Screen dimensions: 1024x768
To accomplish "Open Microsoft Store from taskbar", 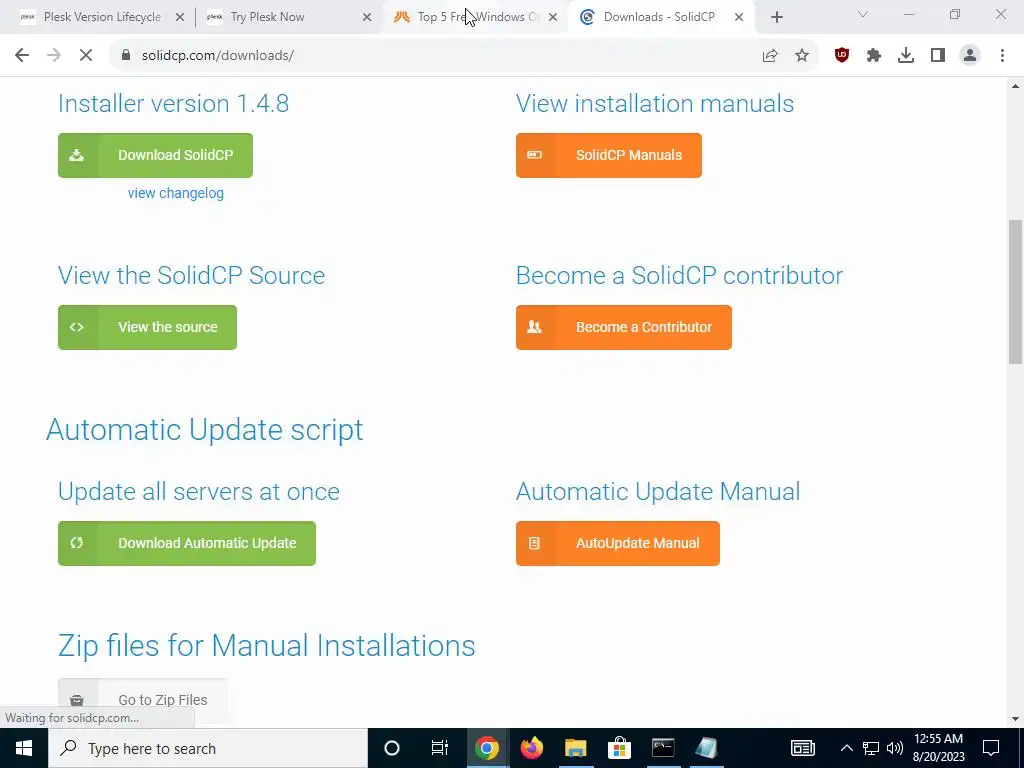I will (619, 748).
